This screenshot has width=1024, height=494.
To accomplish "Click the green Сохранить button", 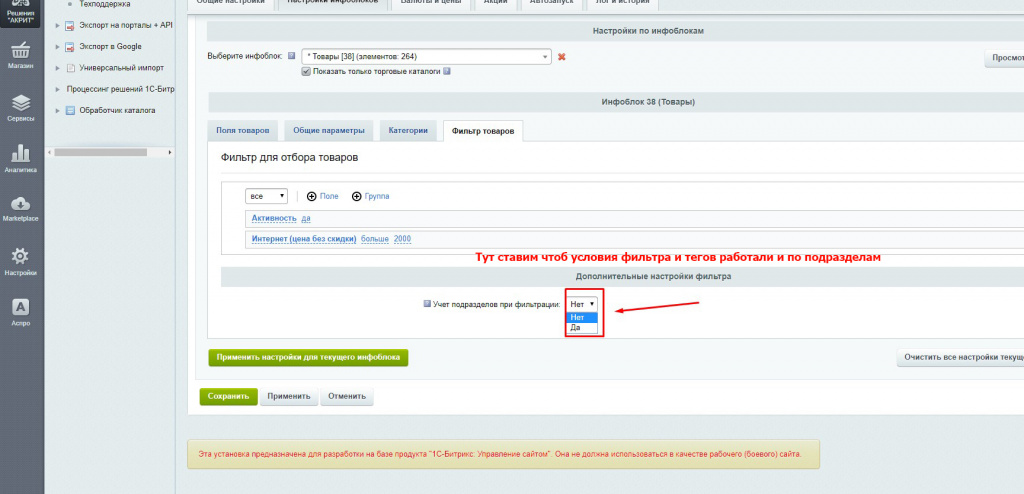I will 228,396.
